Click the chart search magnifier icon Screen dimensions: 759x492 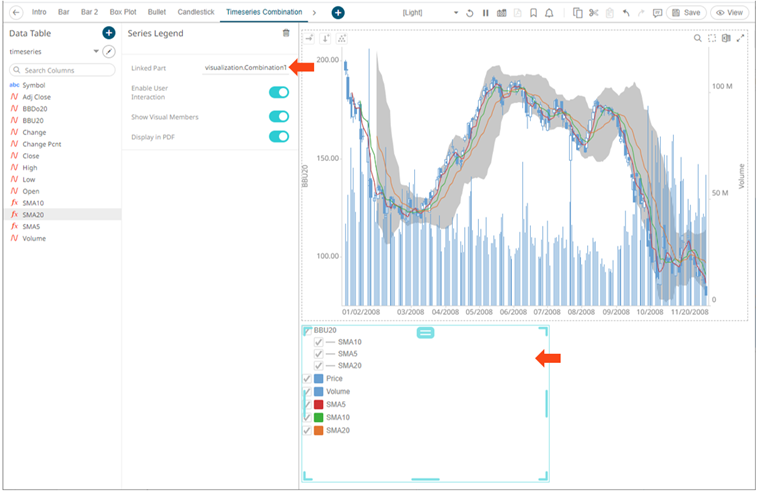[x=698, y=38]
